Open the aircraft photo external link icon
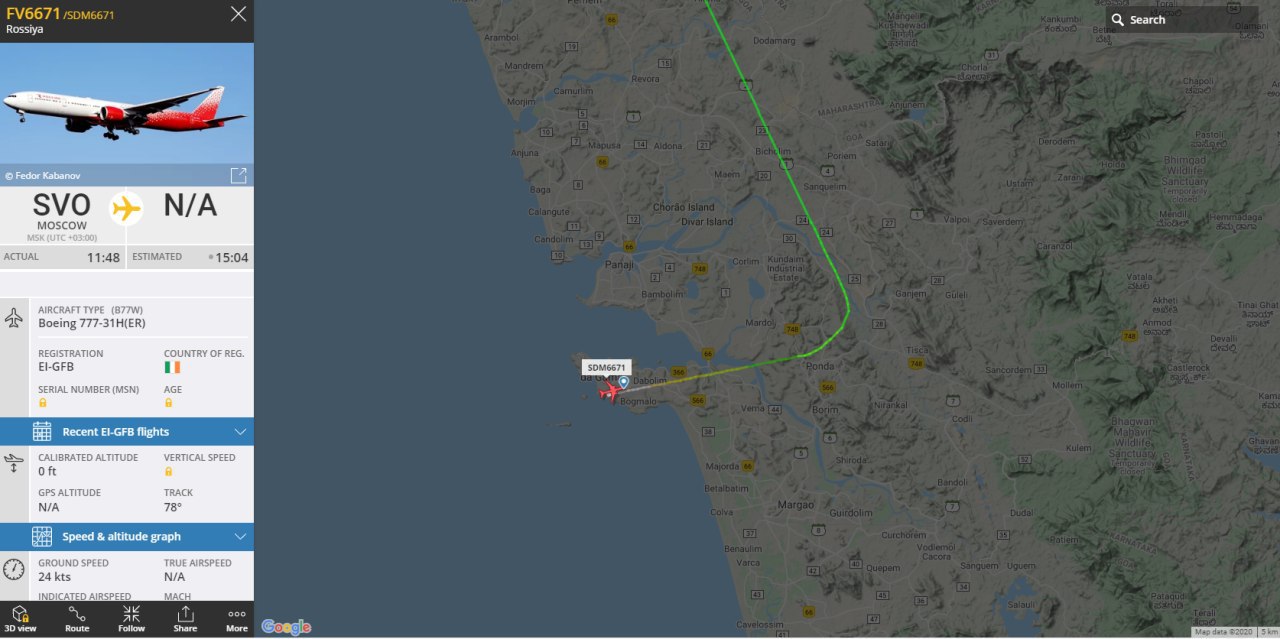Image resolution: width=1280 pixels, height=639 pixels. point(238,176)
